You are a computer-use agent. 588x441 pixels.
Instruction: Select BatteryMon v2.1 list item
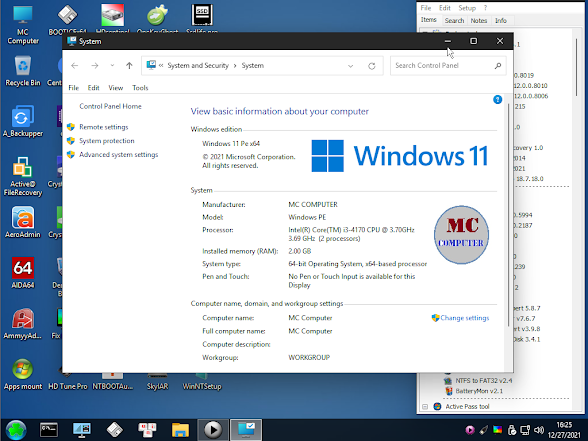[479, 391]
